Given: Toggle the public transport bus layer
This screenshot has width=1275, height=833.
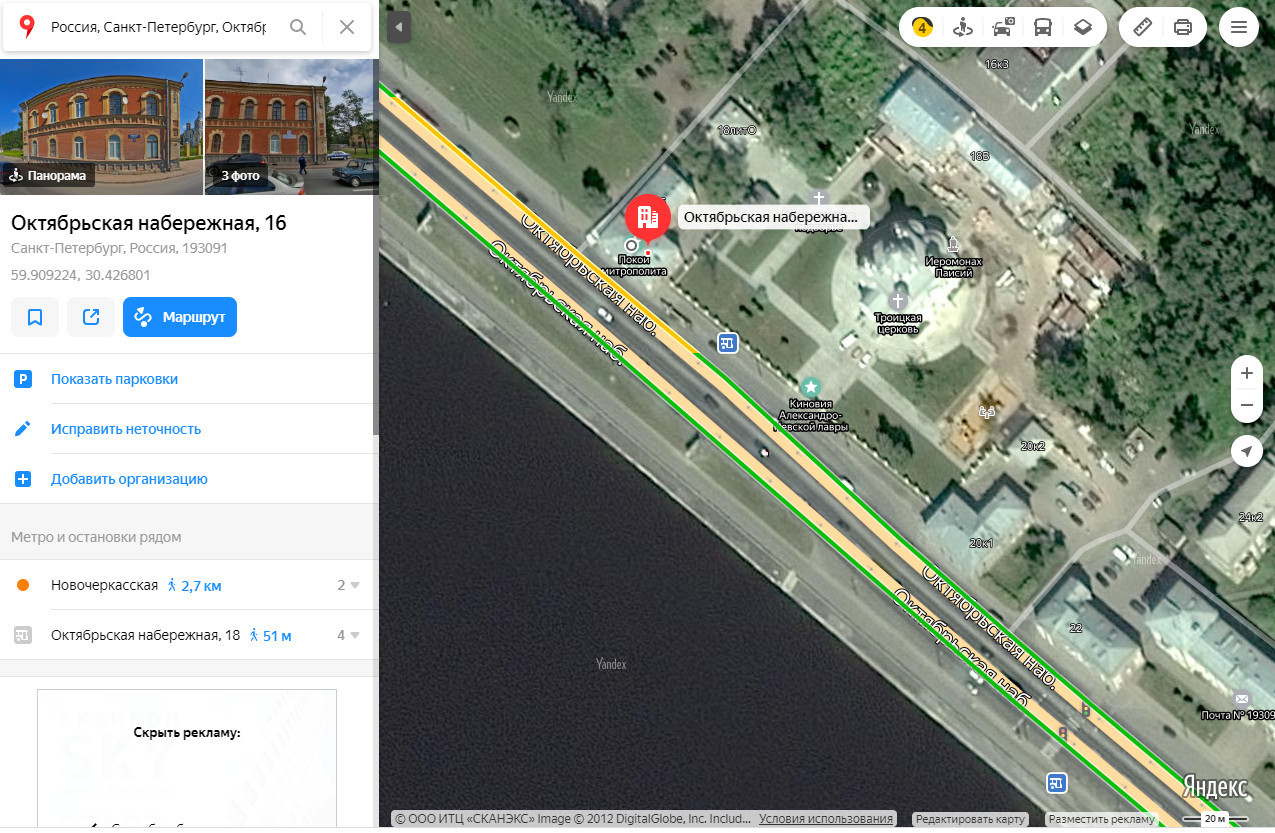Looking at the screenshot, I should [x=1042, y=27].
